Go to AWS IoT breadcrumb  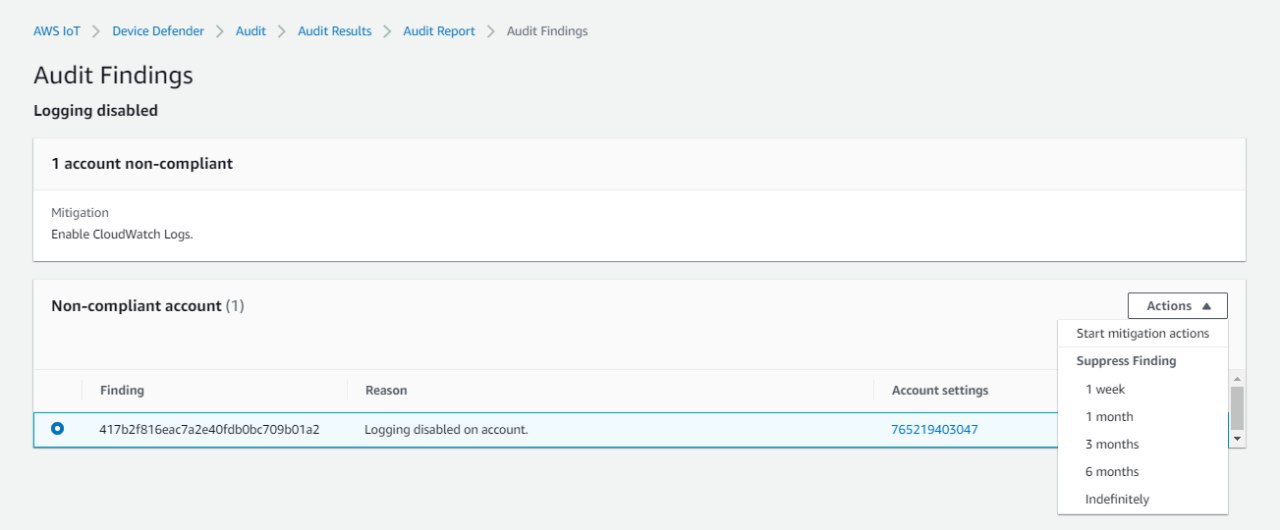57,31
